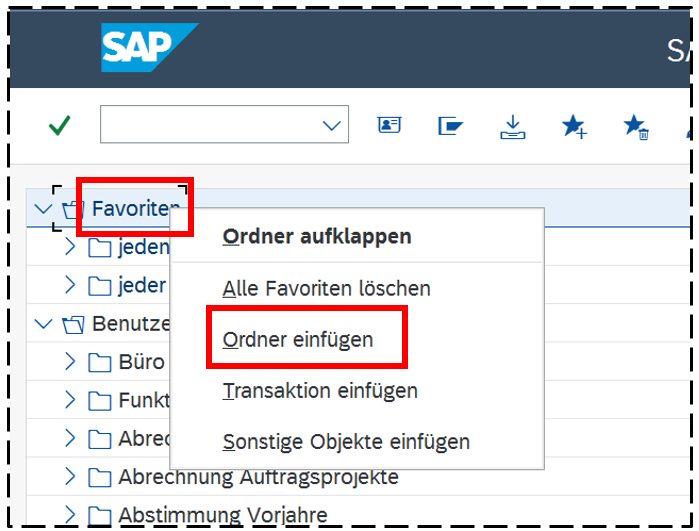
Task: Click into the transaction code field
Action: 210,126
